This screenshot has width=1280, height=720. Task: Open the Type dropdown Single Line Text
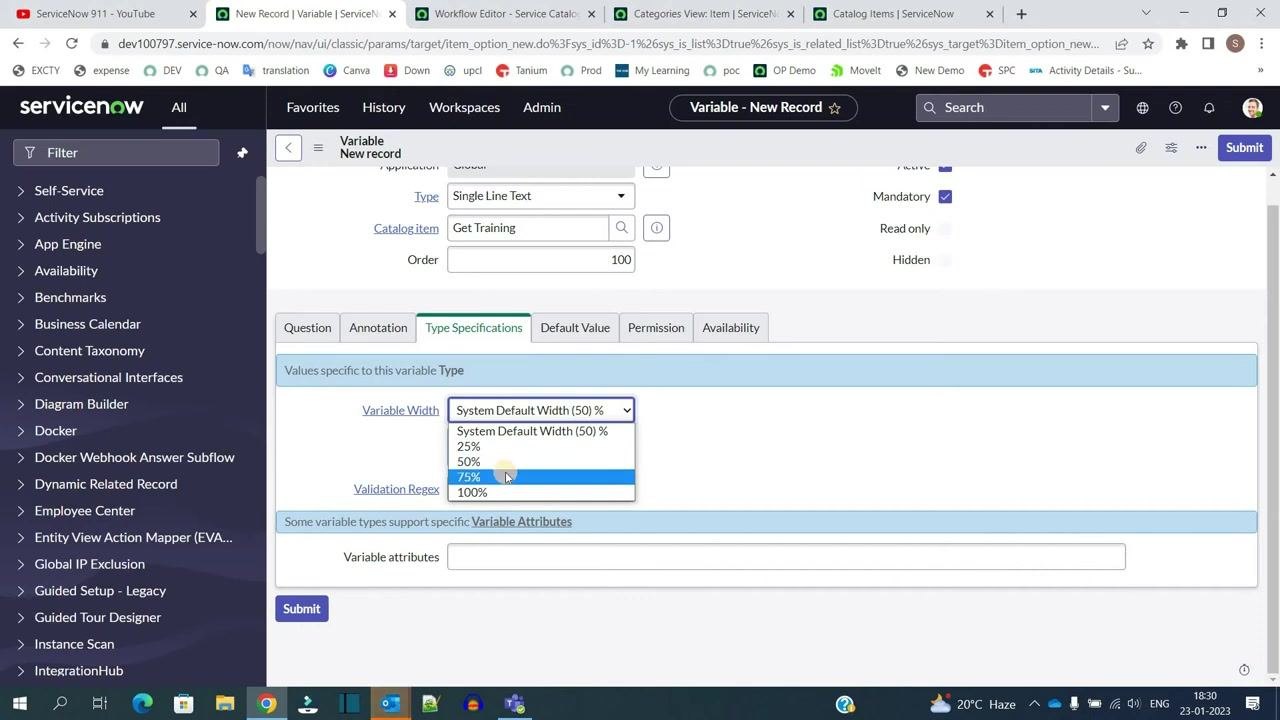541,196
